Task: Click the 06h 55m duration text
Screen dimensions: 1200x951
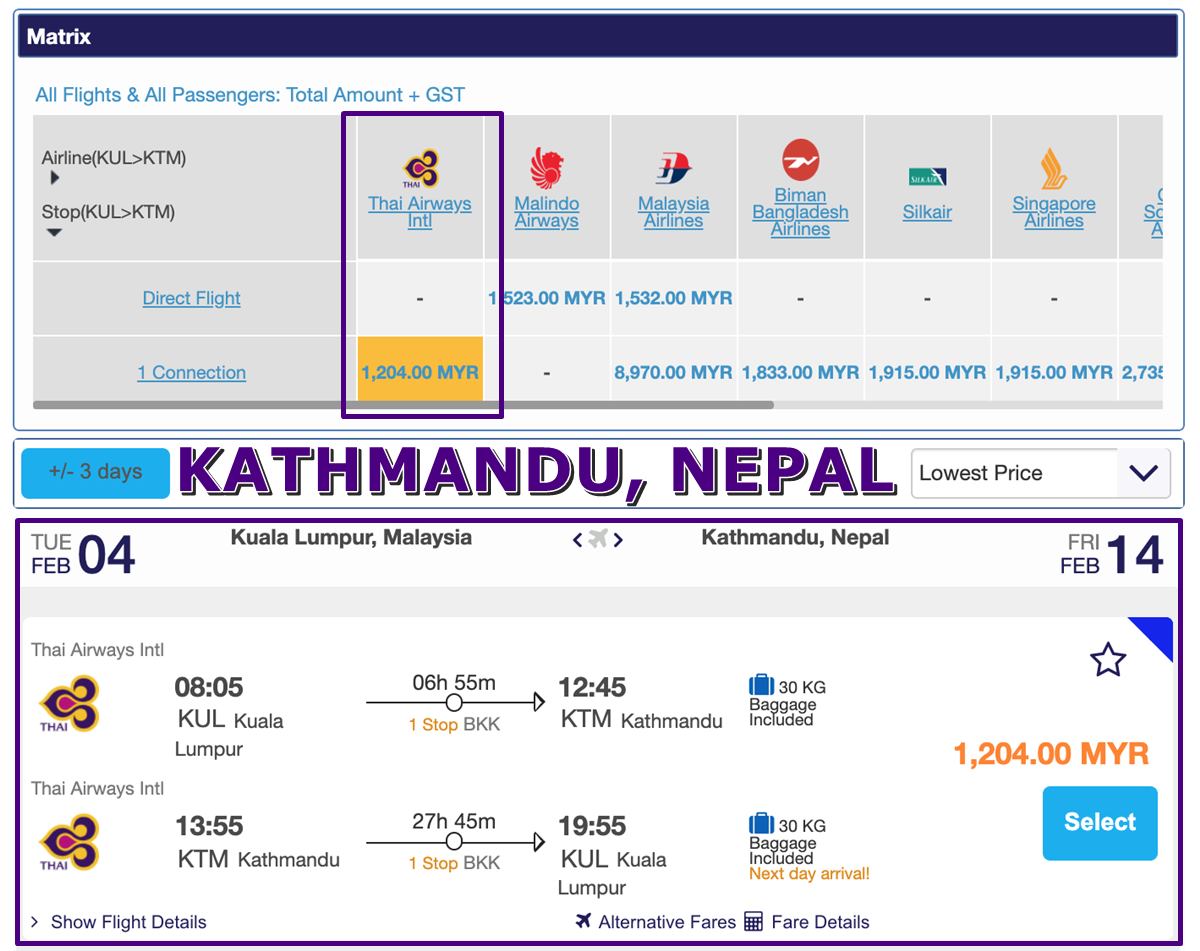Action: [454, 683]
